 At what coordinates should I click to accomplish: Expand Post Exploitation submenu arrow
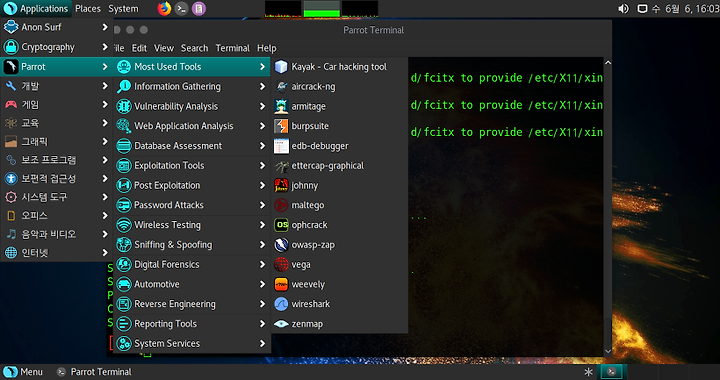coord(262,185)
